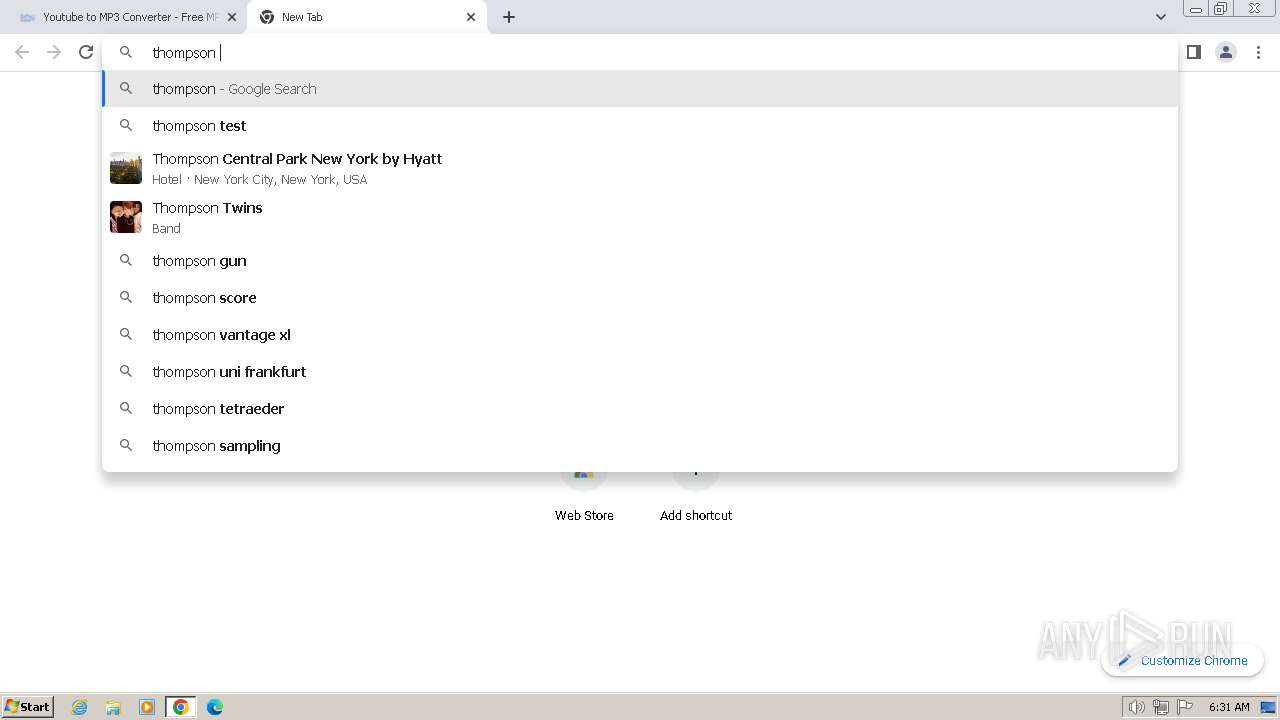
Task: Click the browser back arrow
Action: tap(22, 52)
